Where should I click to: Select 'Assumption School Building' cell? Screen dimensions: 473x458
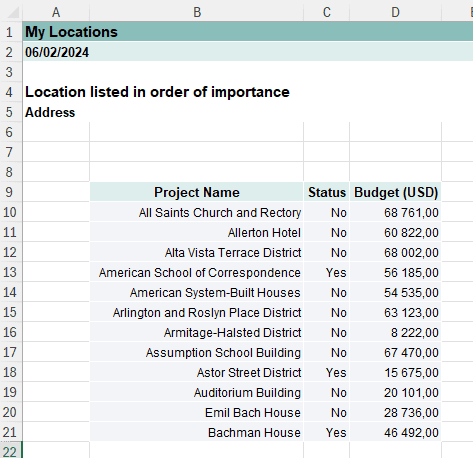197,352
